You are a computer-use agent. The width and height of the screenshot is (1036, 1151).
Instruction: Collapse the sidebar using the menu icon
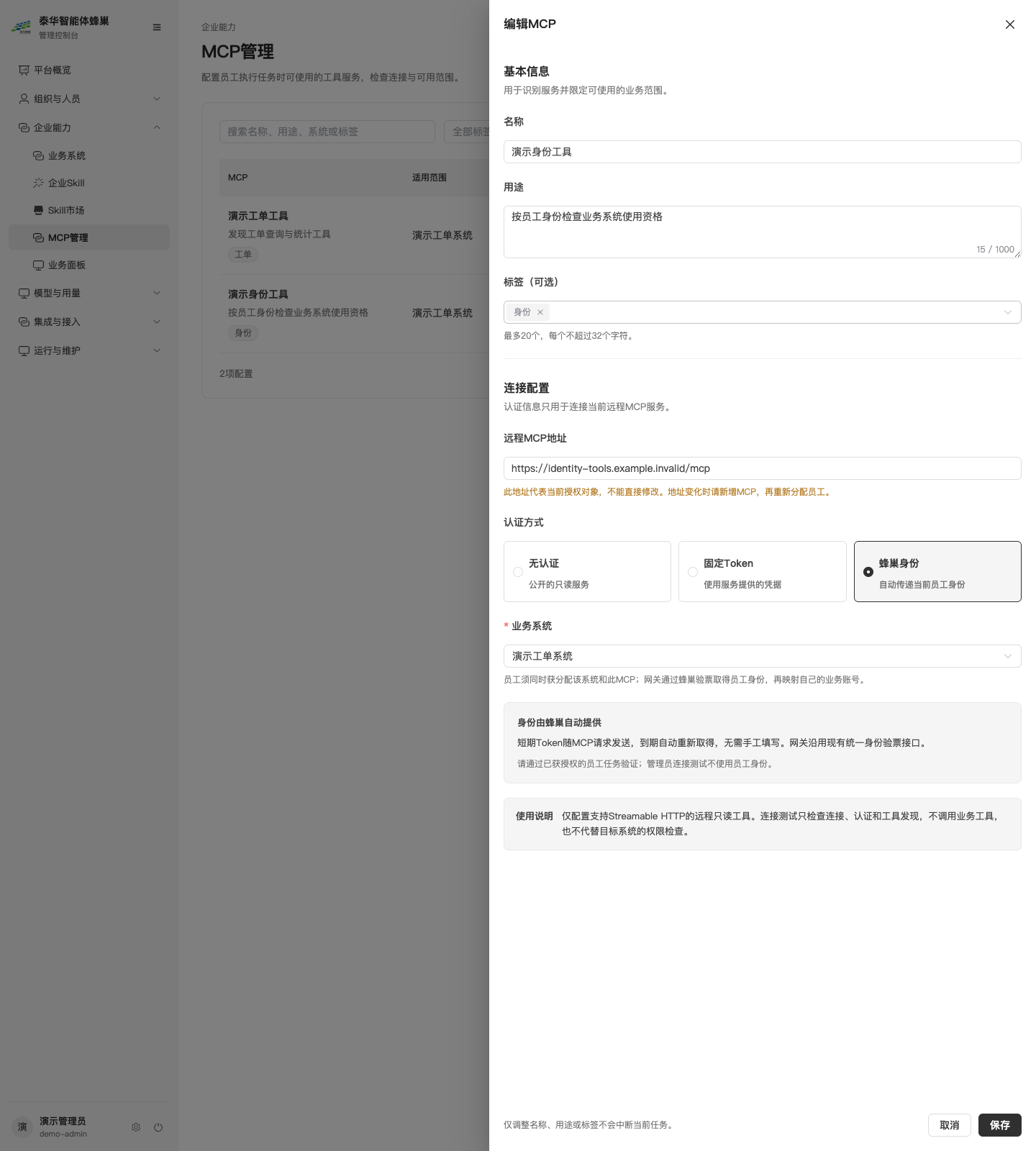[157, 27]
